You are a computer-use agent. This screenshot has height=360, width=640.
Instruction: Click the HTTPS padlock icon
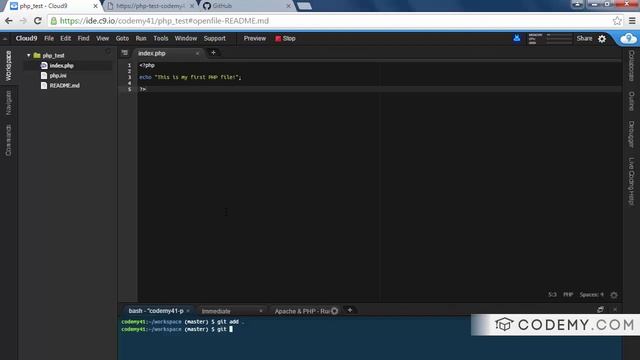tap(54, 21)
